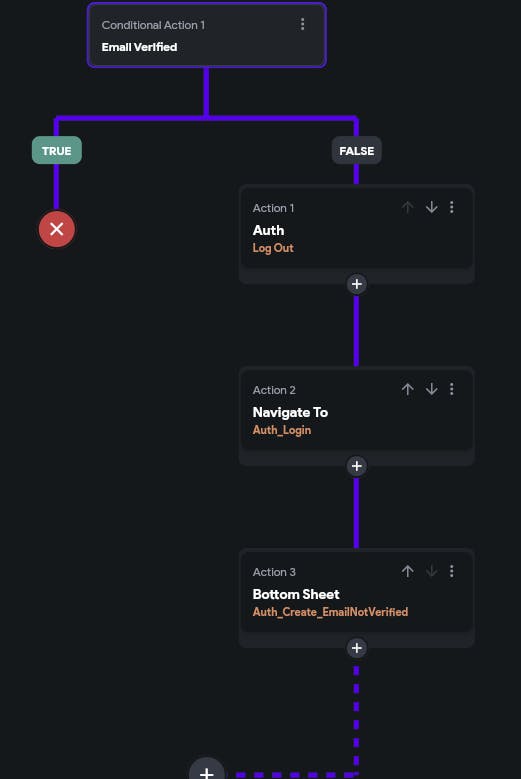
Task: Select the Conditional Action 1 Email Verified card
Action: 207,35
